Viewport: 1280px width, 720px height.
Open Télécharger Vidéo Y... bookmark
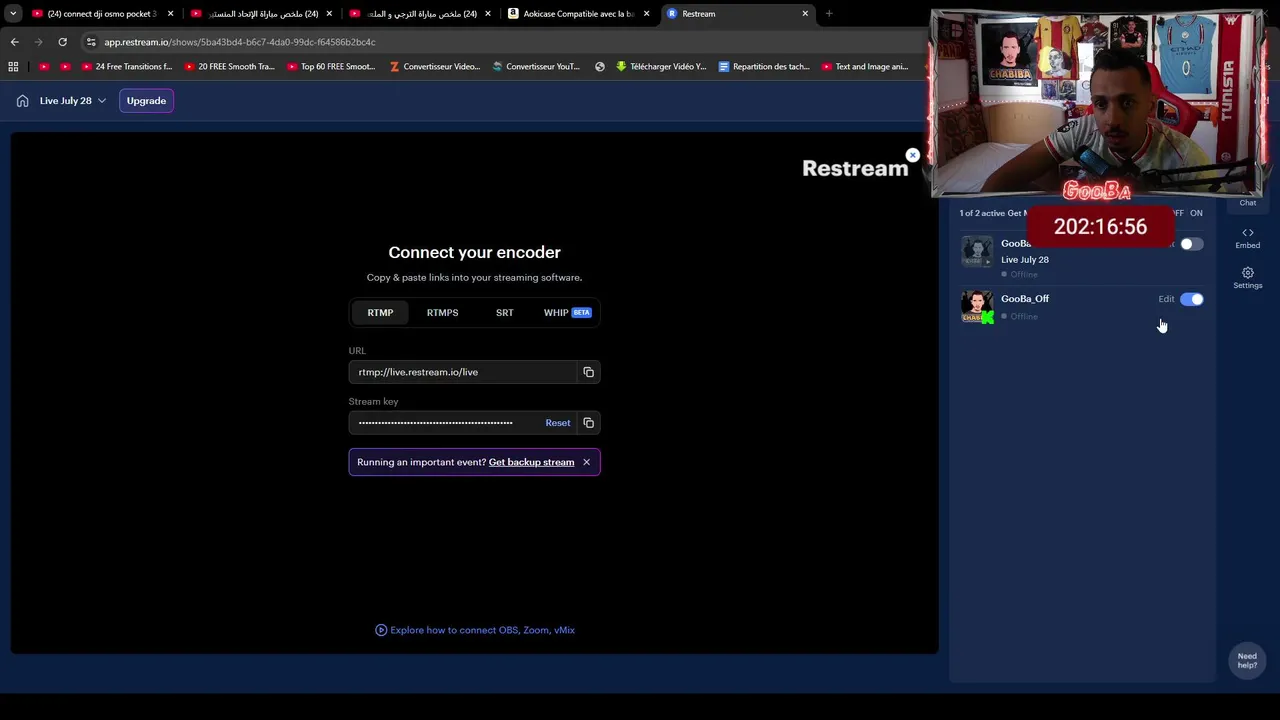click(x=661, y=67)
